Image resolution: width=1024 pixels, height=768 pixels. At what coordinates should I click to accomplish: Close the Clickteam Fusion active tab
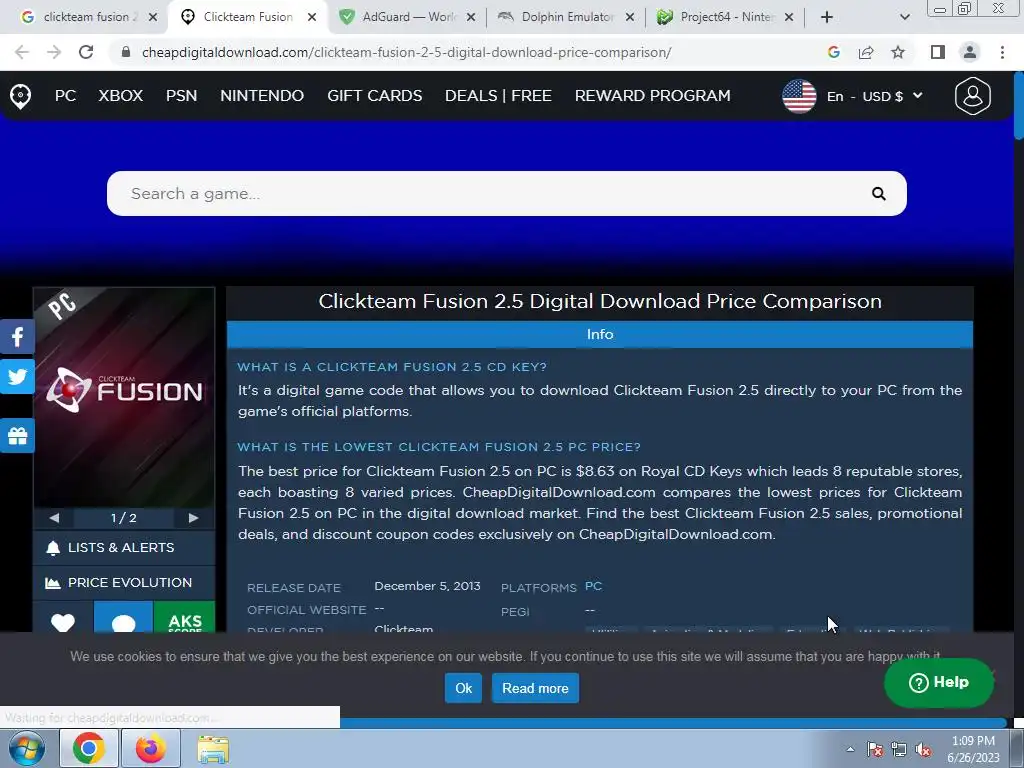312,17
